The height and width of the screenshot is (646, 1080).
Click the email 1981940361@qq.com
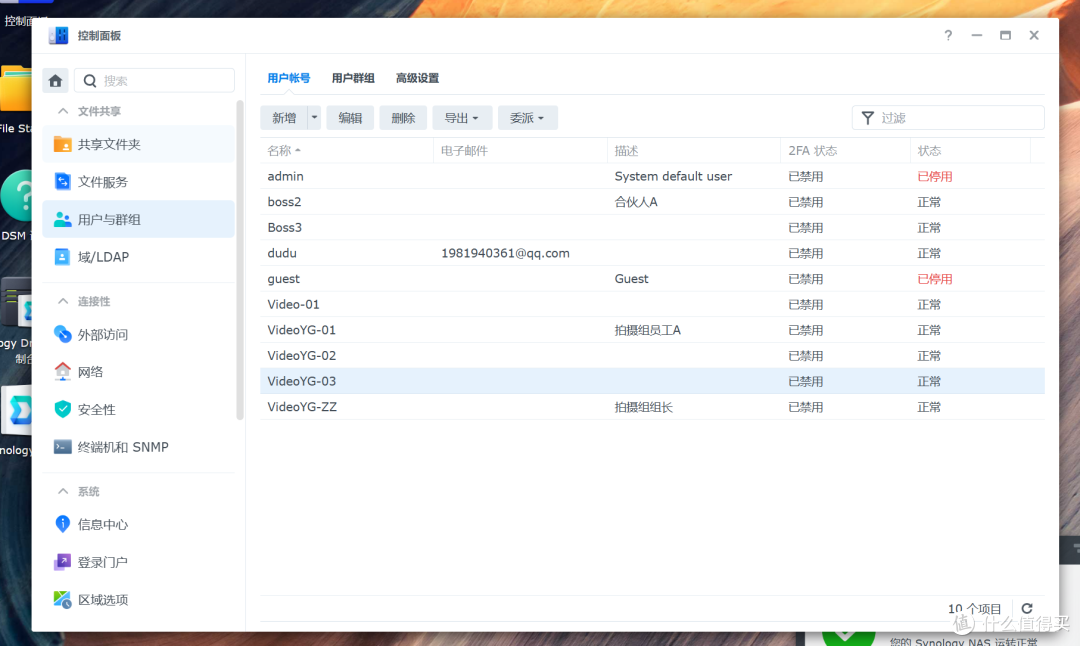[x=505, y=253]
